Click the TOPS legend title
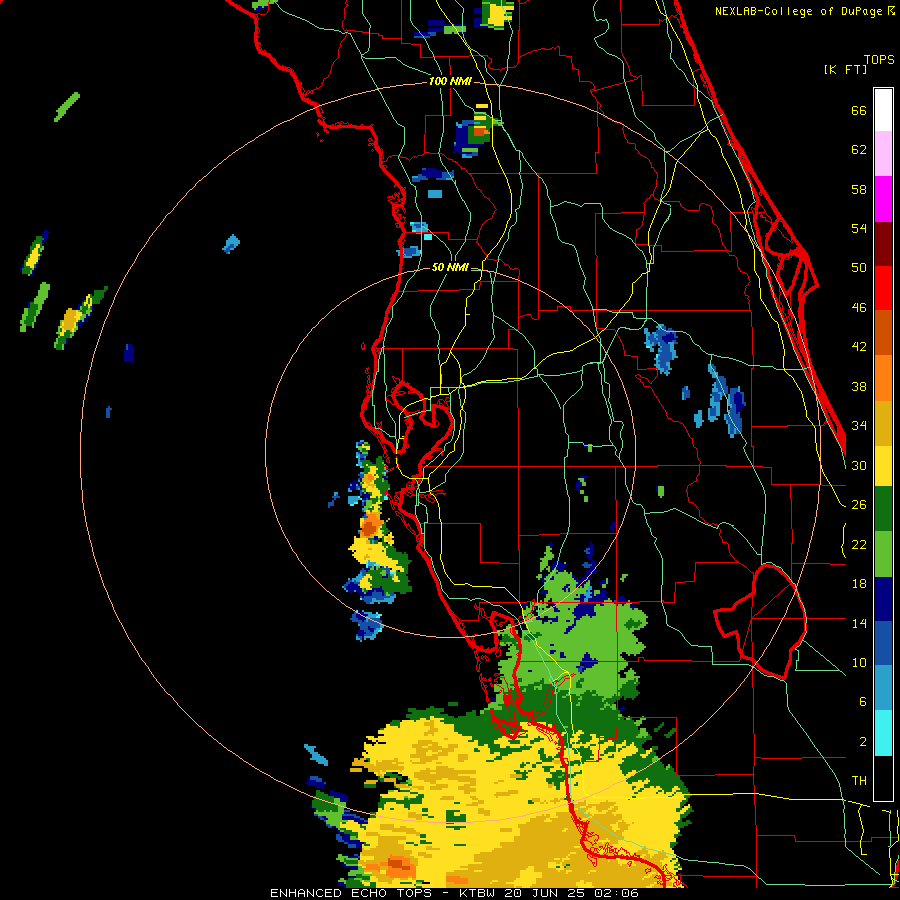This screenshot has width=900, height=900. 879,59
